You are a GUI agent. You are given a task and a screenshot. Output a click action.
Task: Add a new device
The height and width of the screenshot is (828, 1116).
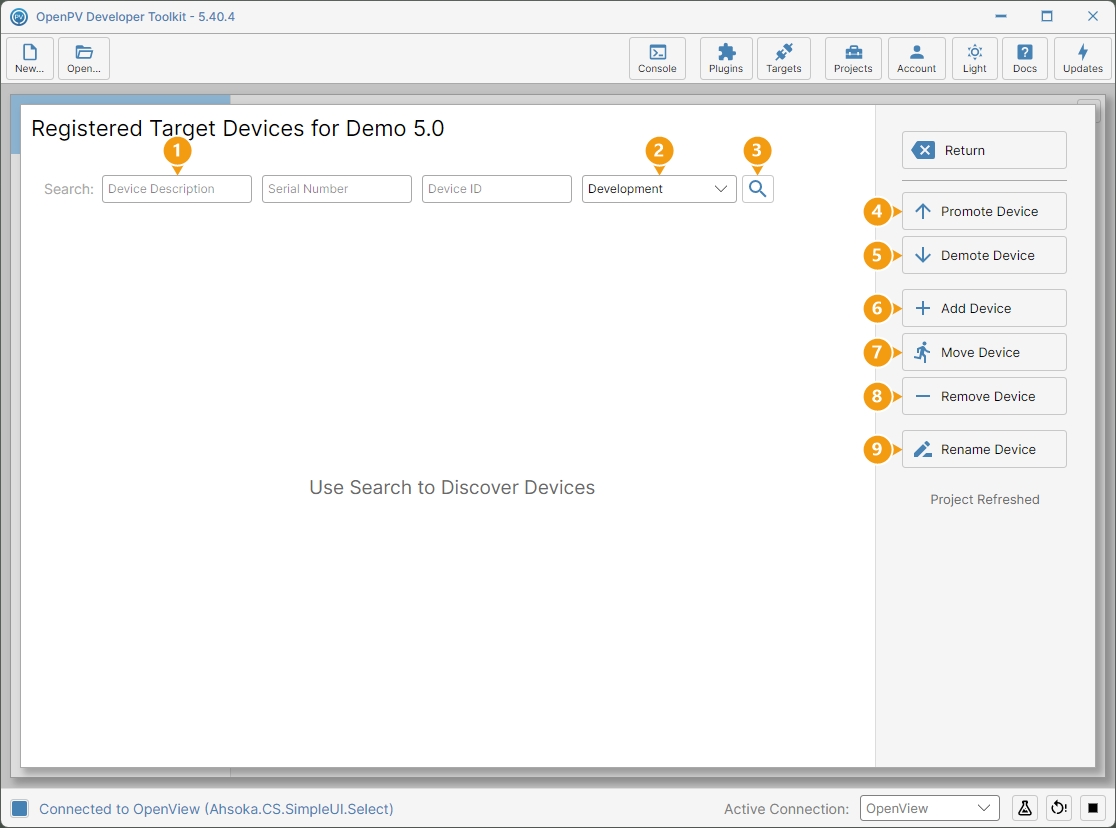tap(984, 308)
